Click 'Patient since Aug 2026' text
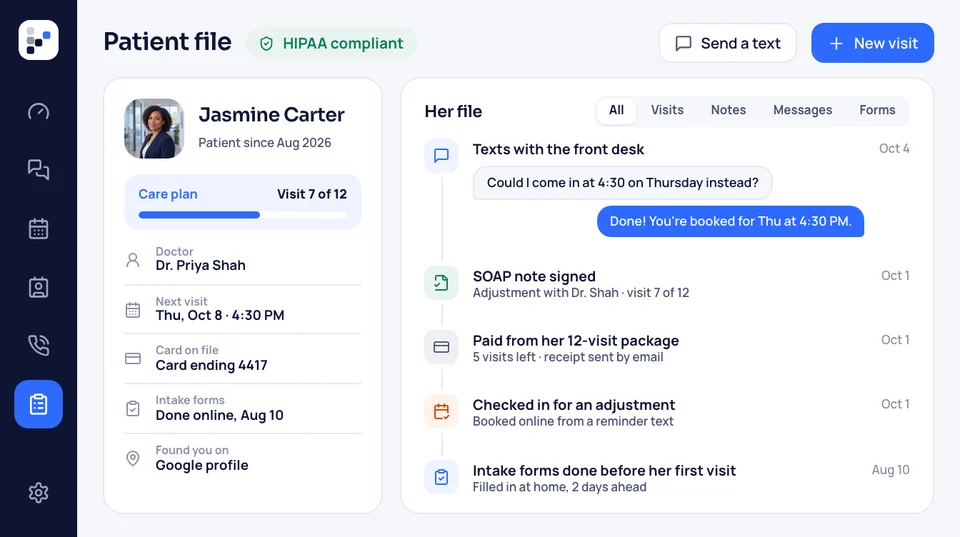This screenshot has width=960, height=537. 264,143
